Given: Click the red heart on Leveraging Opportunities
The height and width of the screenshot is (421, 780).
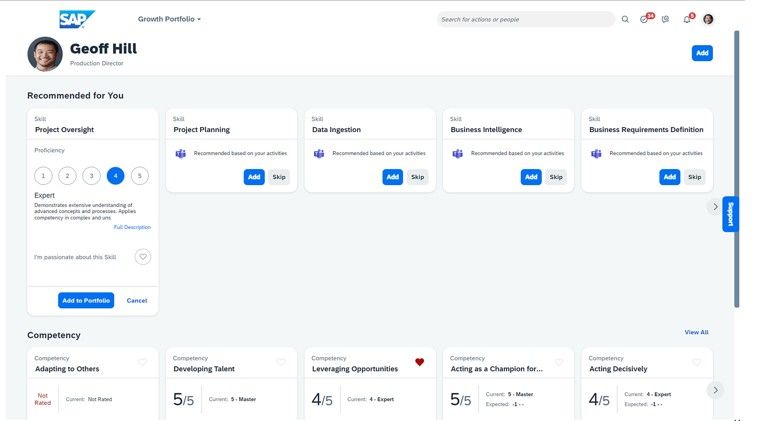Looking at the screenshot, I should [x=419, y=362].
